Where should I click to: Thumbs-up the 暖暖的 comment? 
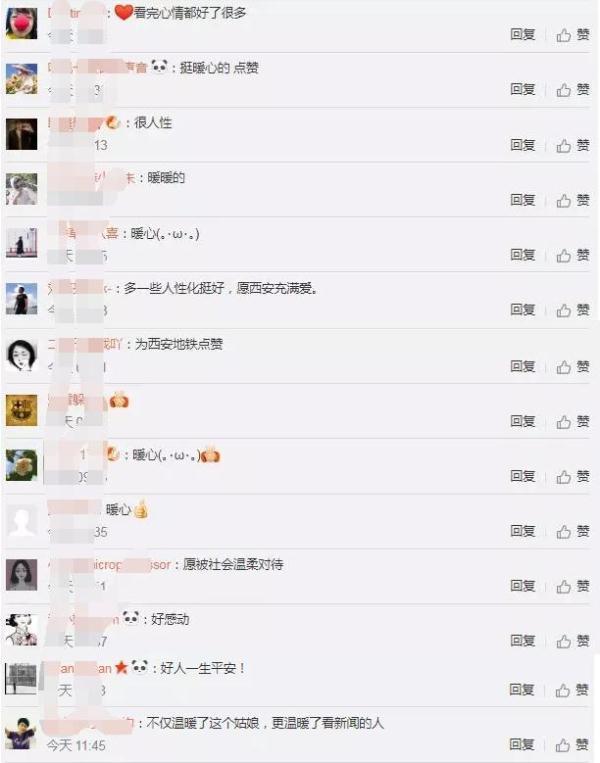point(573,200)
